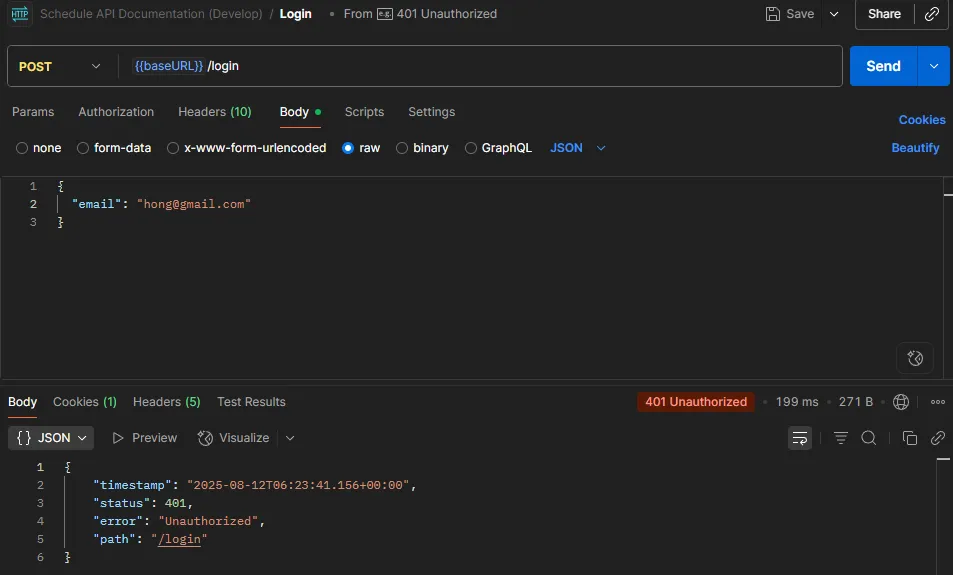Click the request URL input field
This screenshot has width=953, height=575.
click(480, 66)
